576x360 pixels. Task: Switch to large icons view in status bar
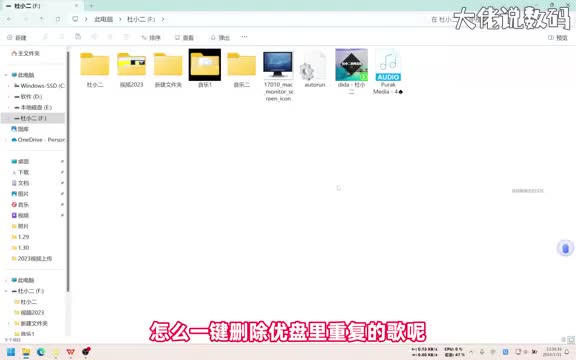pyautogui.click(x=571, y=340)
